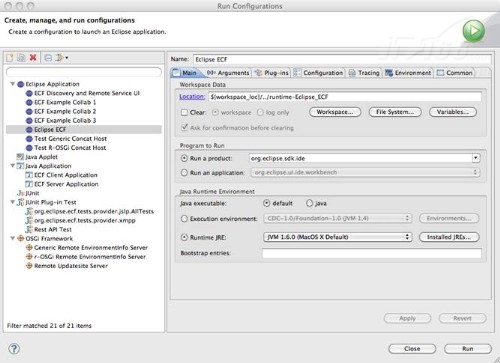Open the Configuration tab
This screenshot has width=500, height=363.
(x=318, y=73)
